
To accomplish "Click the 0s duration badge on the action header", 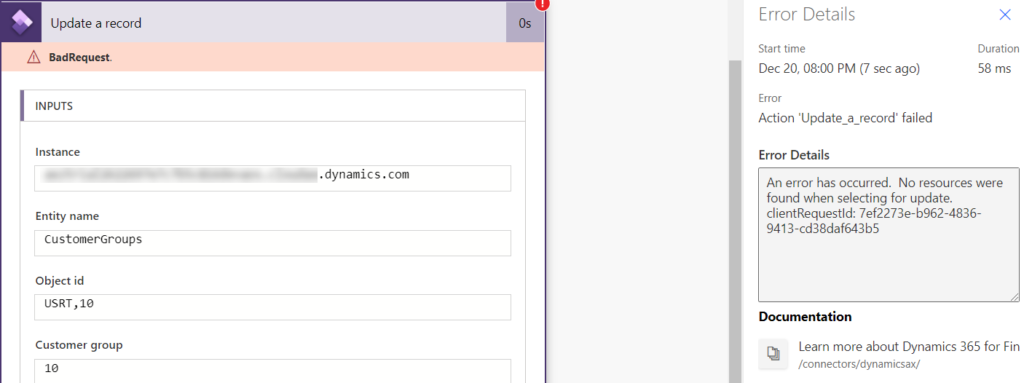I will pyautogui.click(x=525, y=23).
